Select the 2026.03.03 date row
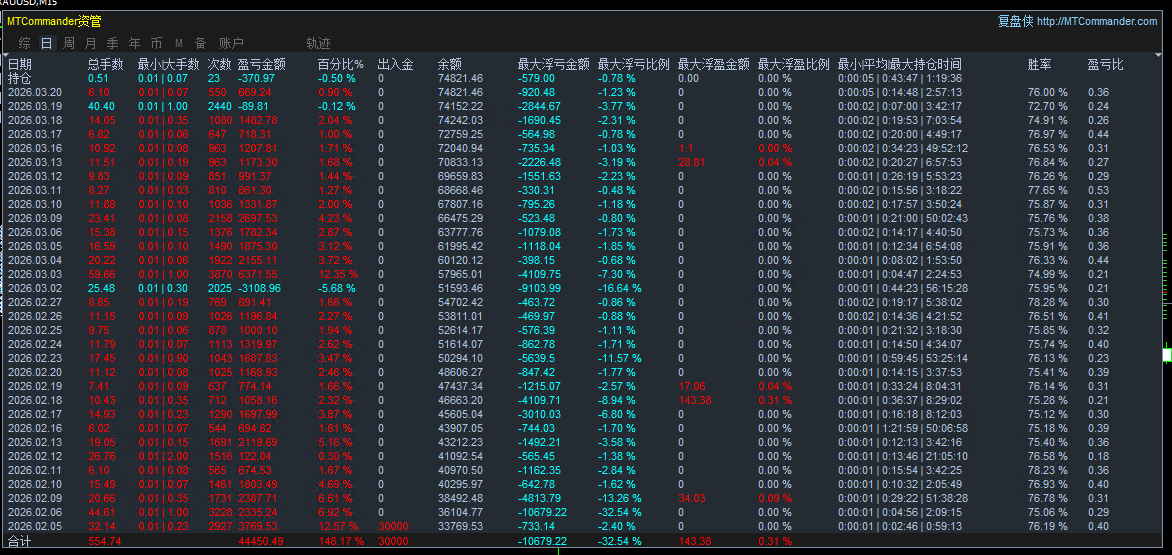The height and width of the screenshot is (555, 1172). 35,274
